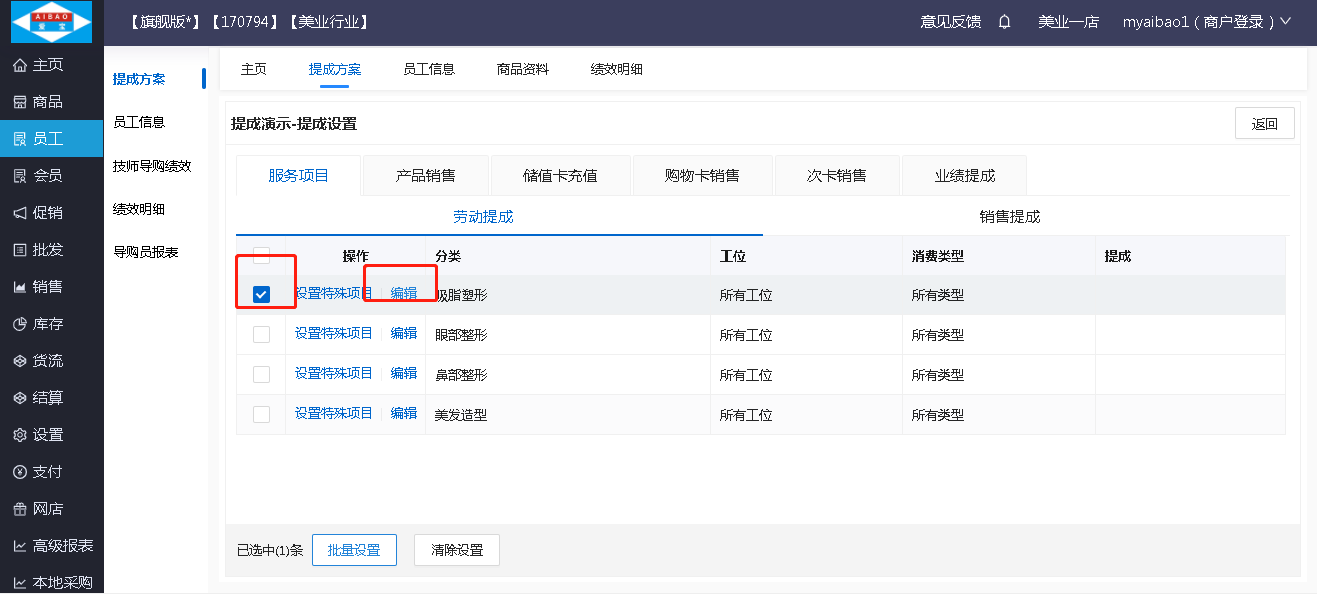Open the top 绩效明细 tab
Viewport: 1317px width, 594px height.
pos(617,69)
